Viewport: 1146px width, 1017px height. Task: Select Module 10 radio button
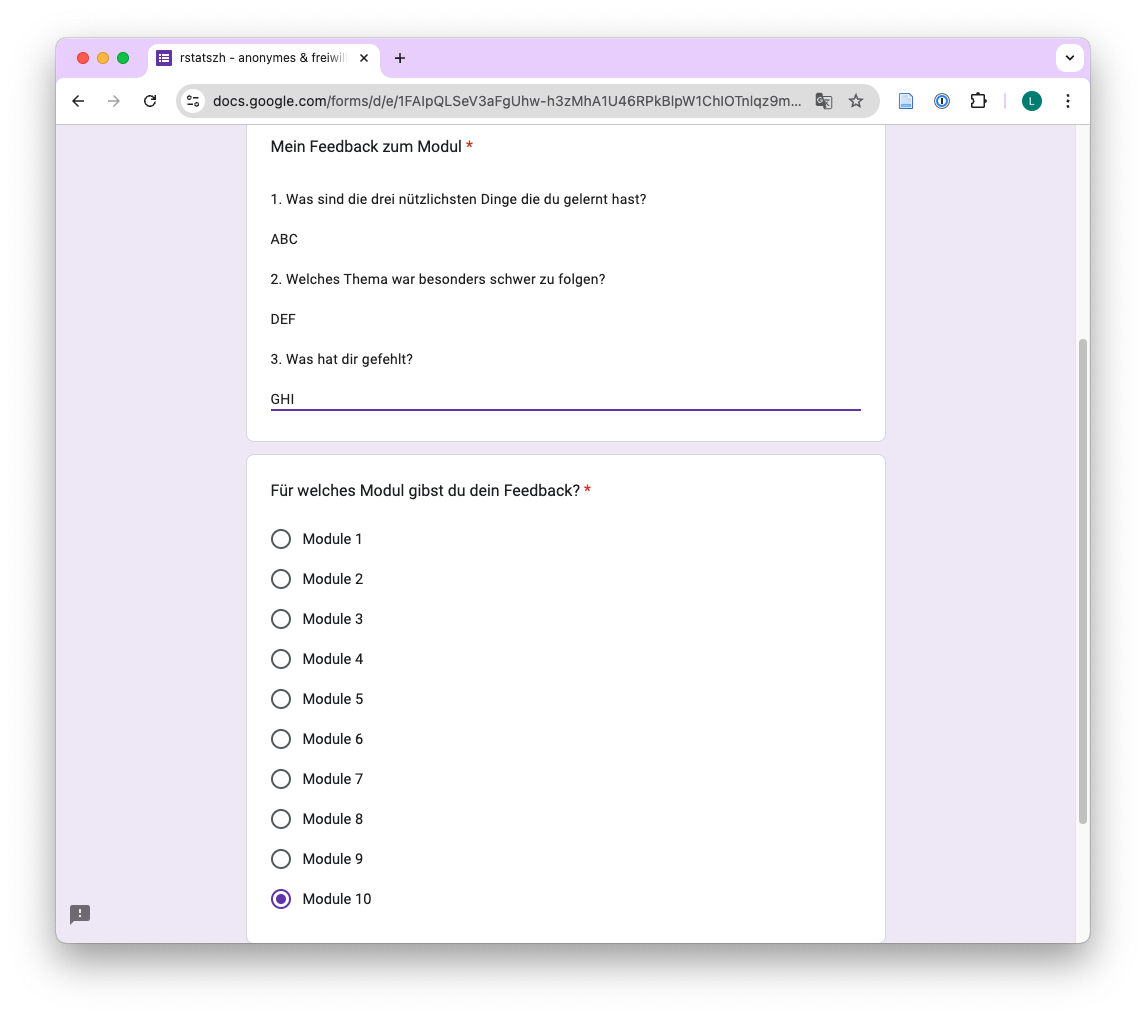[281, 899]
